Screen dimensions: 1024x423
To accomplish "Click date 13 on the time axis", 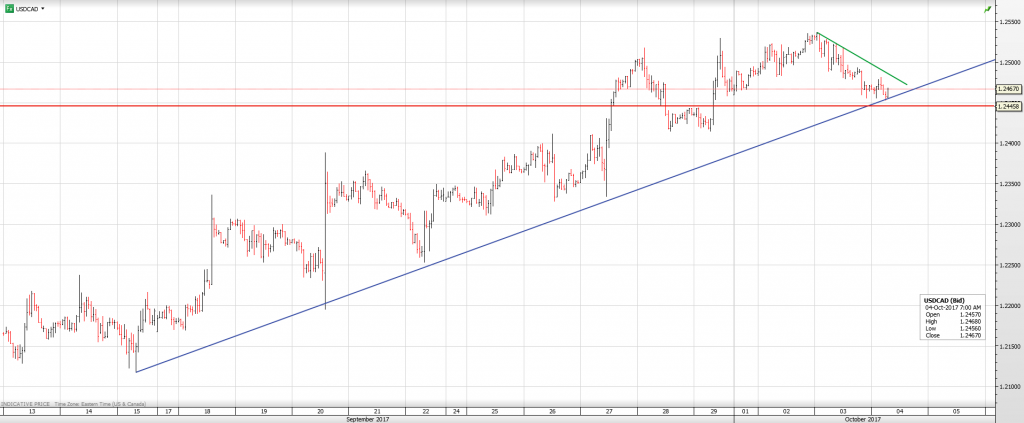I will [x=32, y=411].
